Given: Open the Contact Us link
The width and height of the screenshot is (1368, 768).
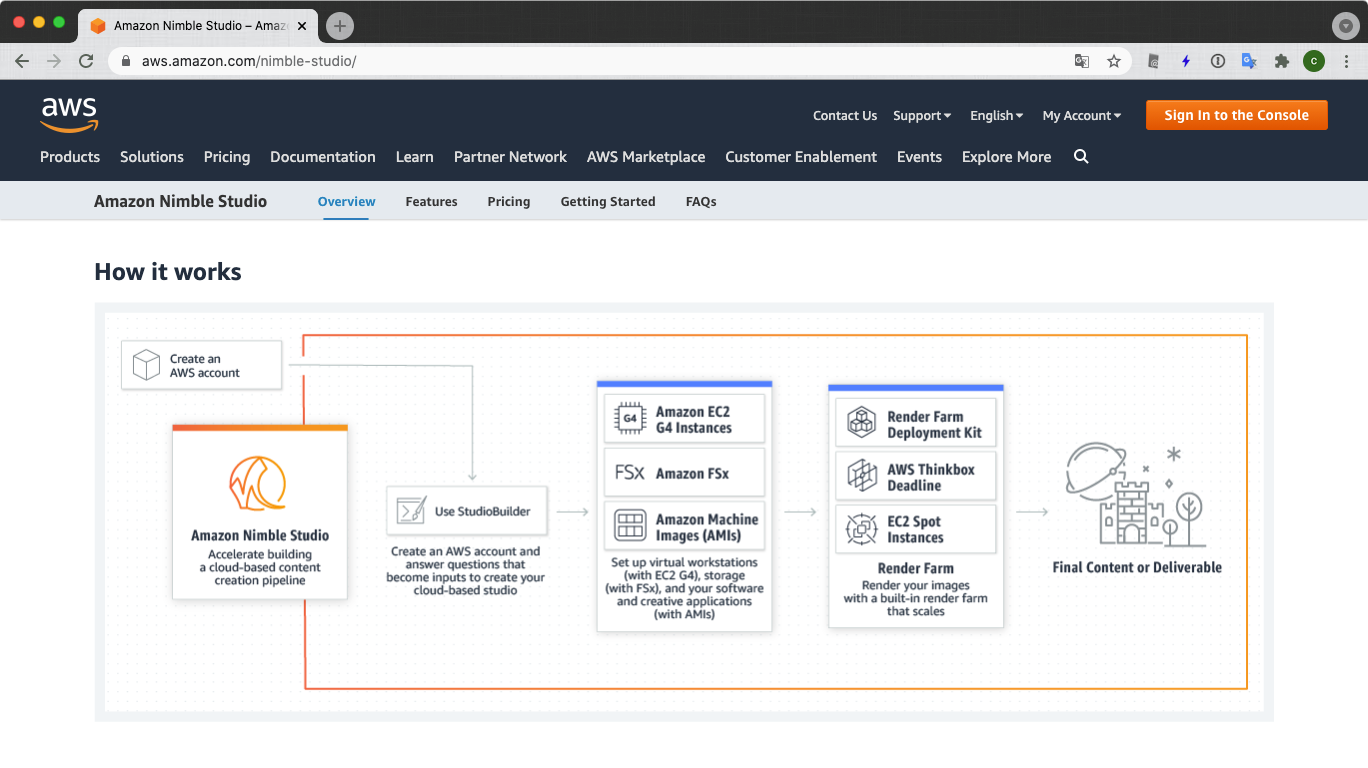Looking at the screenshot, I should 844,115.
